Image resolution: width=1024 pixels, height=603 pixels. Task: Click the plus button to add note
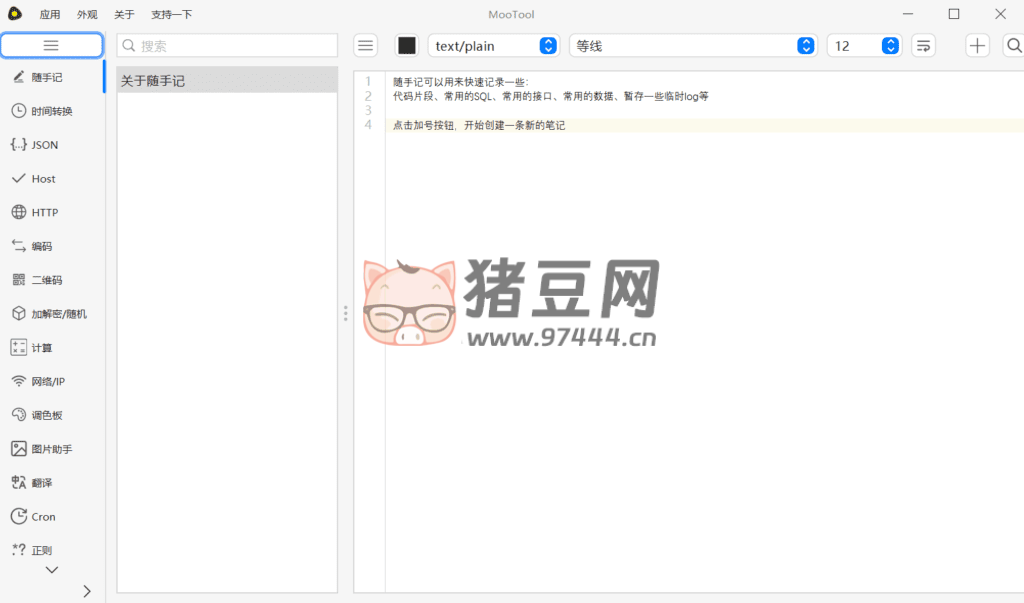pyautogui.click(x=977, y=46)
